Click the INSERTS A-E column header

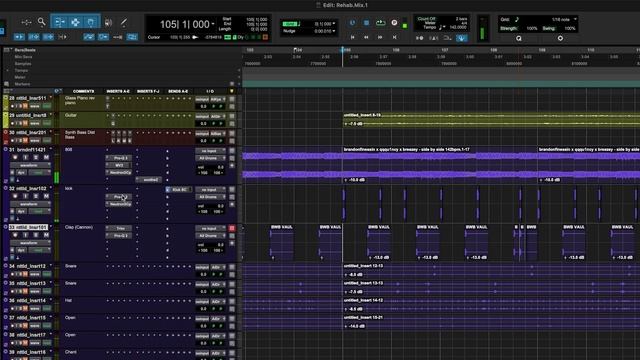click(x=118, y=91)
